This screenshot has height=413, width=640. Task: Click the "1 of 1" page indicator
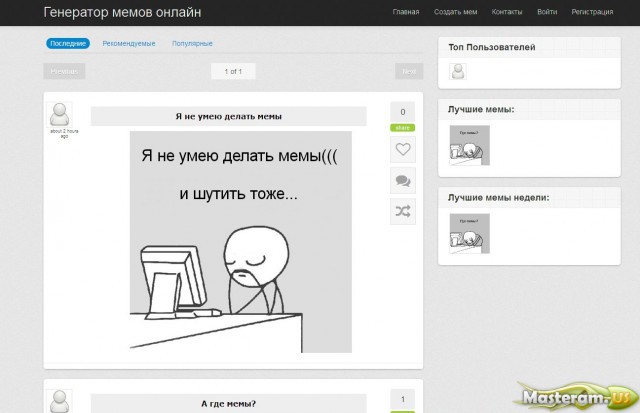click(x=233, y=71)
